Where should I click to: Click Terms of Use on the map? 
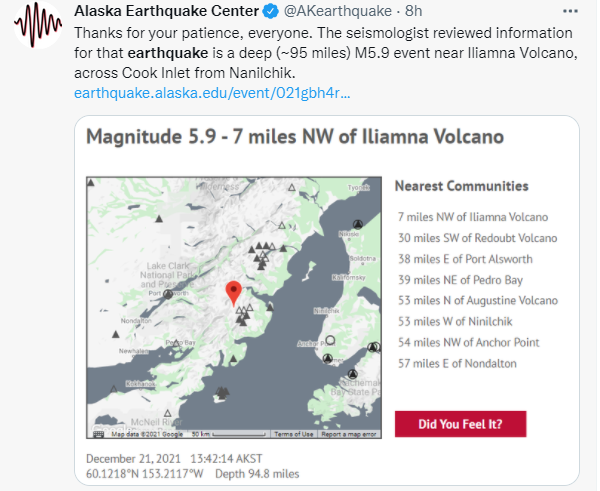pos(294,434)
